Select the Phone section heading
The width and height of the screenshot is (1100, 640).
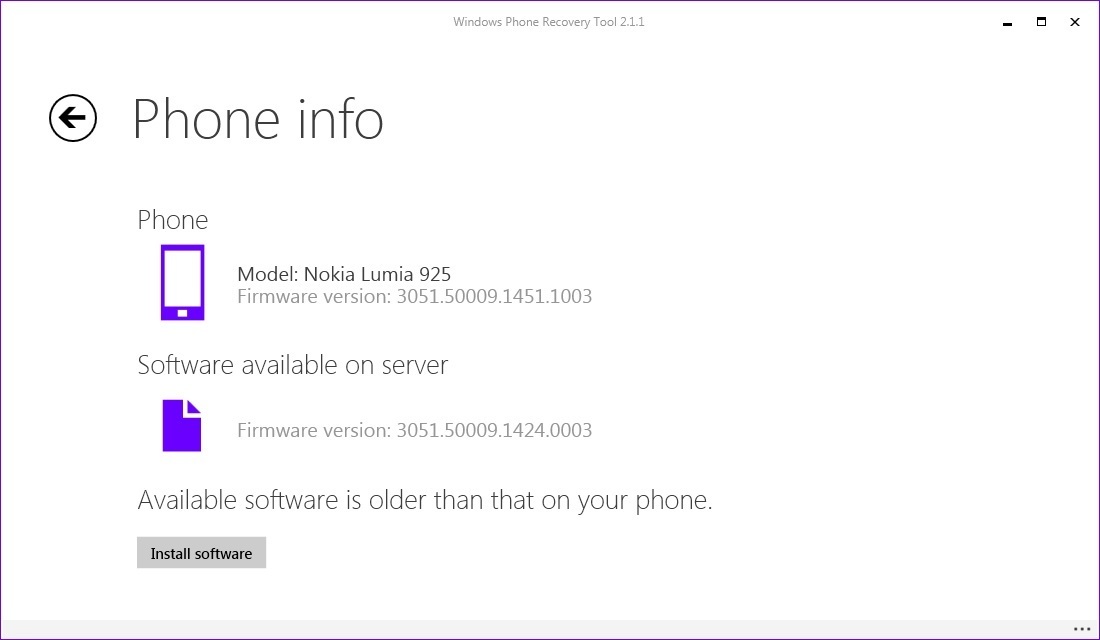(x=172, y=219)
